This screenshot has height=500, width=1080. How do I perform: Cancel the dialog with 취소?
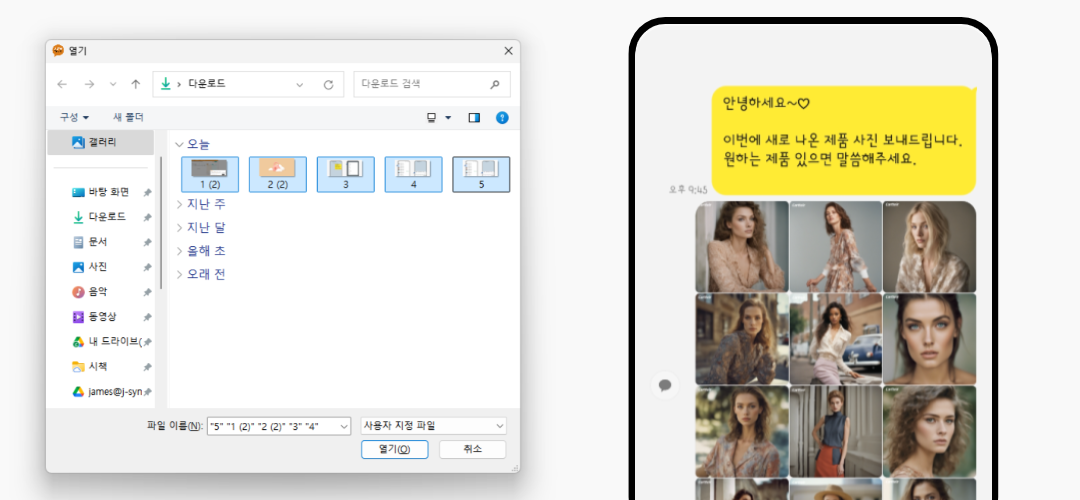pyautogui.click(x=472, y=449)
